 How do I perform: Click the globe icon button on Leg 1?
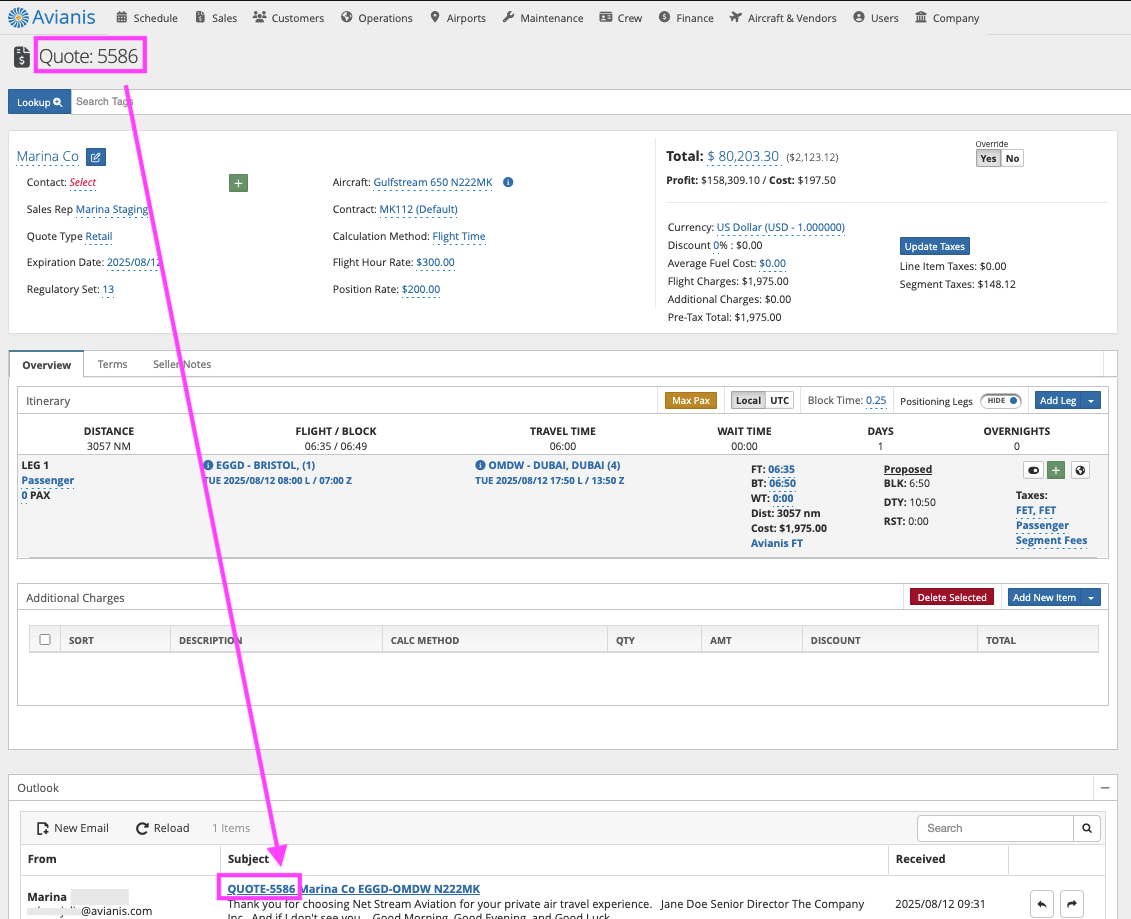coord(1080,470)
